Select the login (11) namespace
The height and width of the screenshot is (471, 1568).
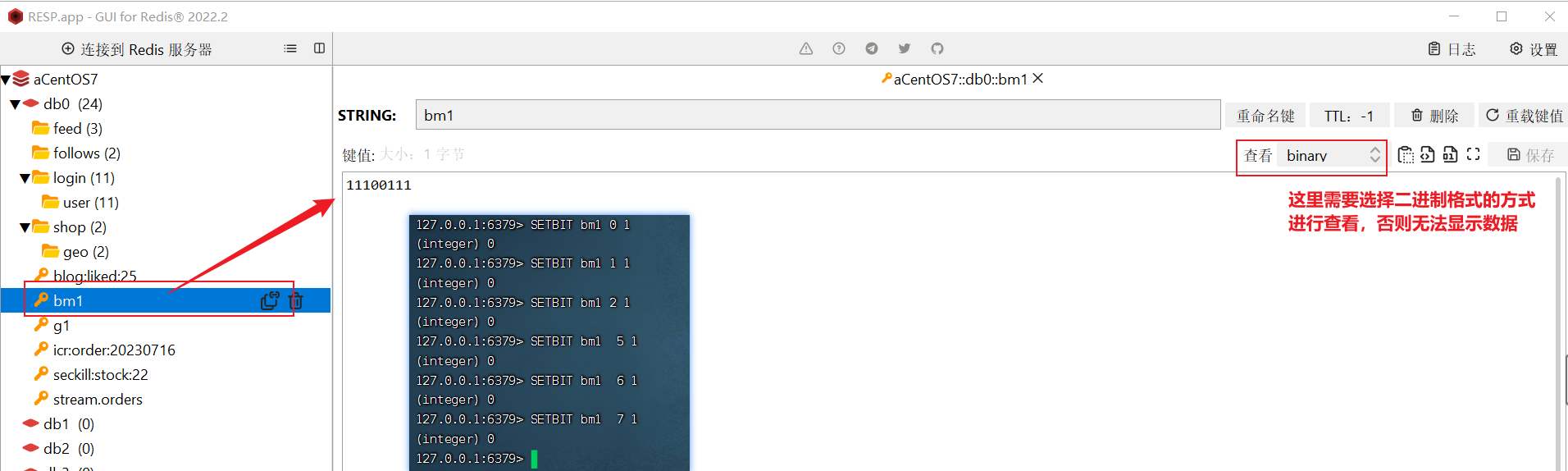tap(84, 178)
